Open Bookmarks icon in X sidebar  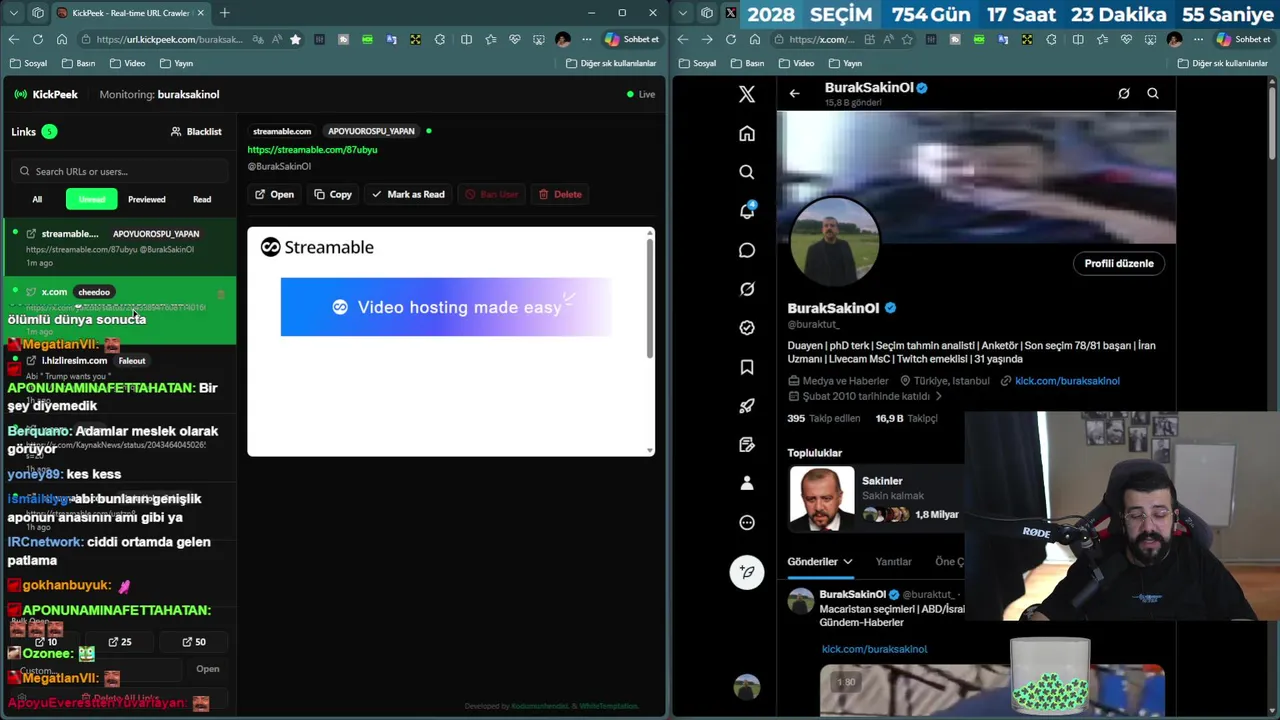click(x=746, y=367)
